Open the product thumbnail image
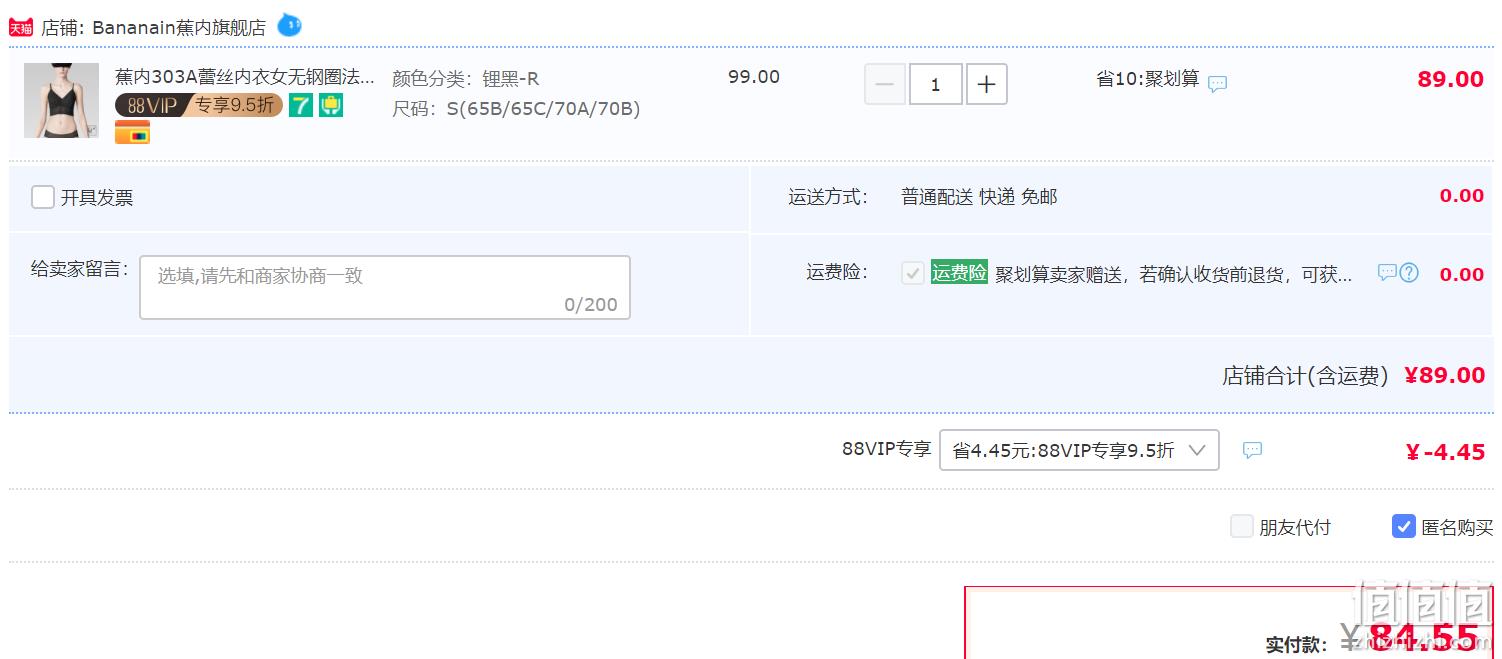 pos(61,100)
